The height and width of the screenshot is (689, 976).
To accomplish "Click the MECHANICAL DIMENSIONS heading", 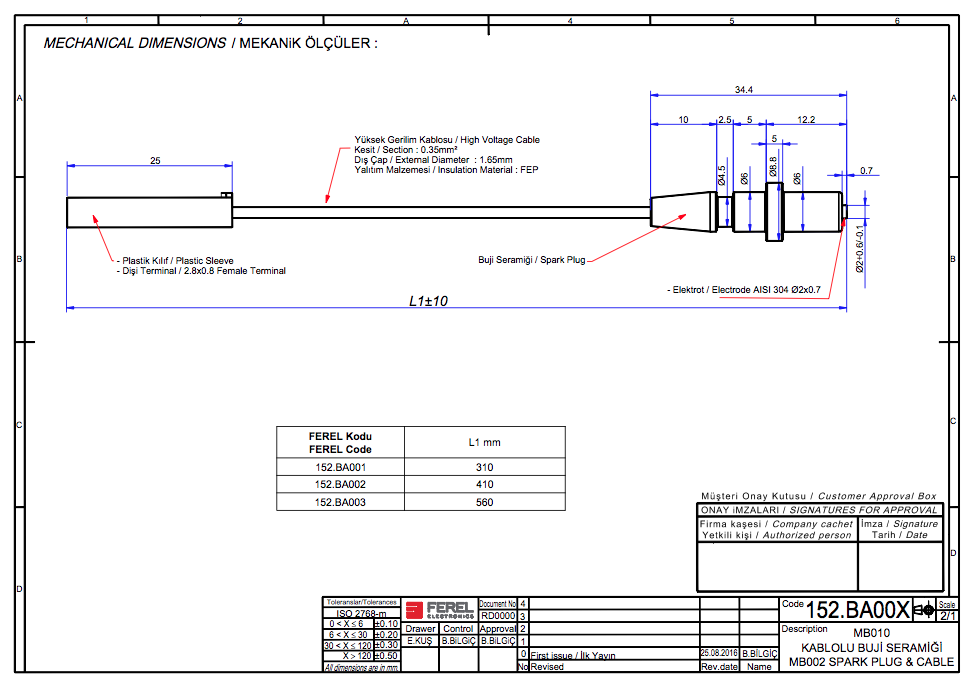I will 135,44.
